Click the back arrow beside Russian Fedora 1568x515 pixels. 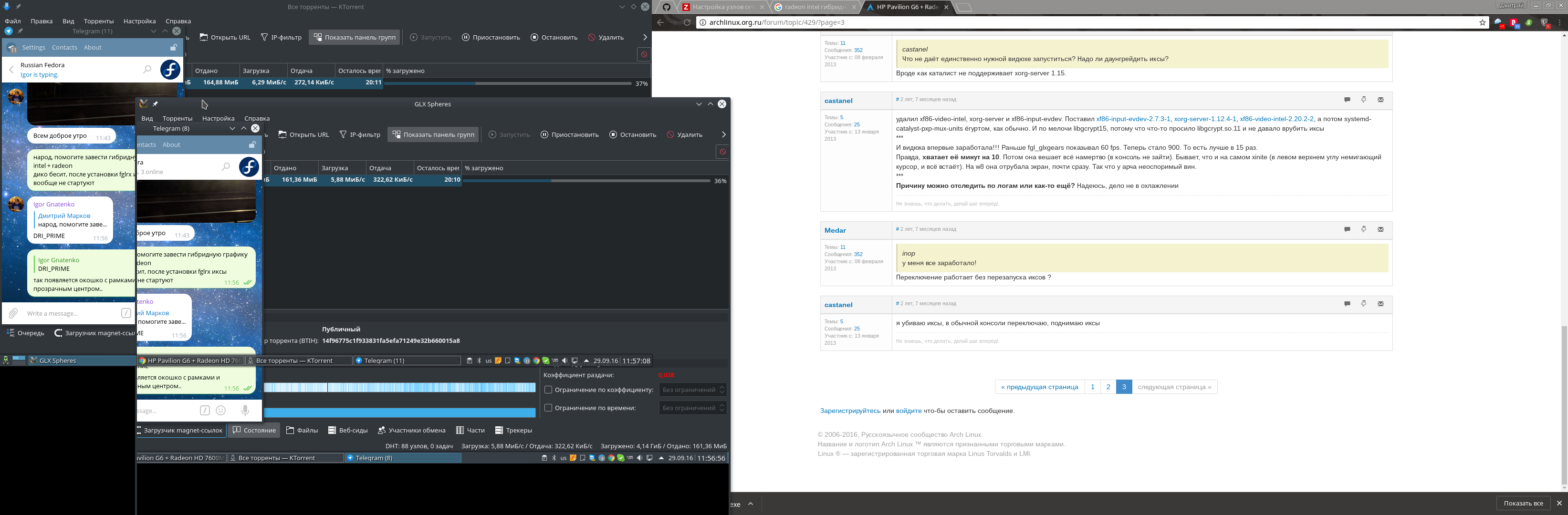tap(11, 70)
